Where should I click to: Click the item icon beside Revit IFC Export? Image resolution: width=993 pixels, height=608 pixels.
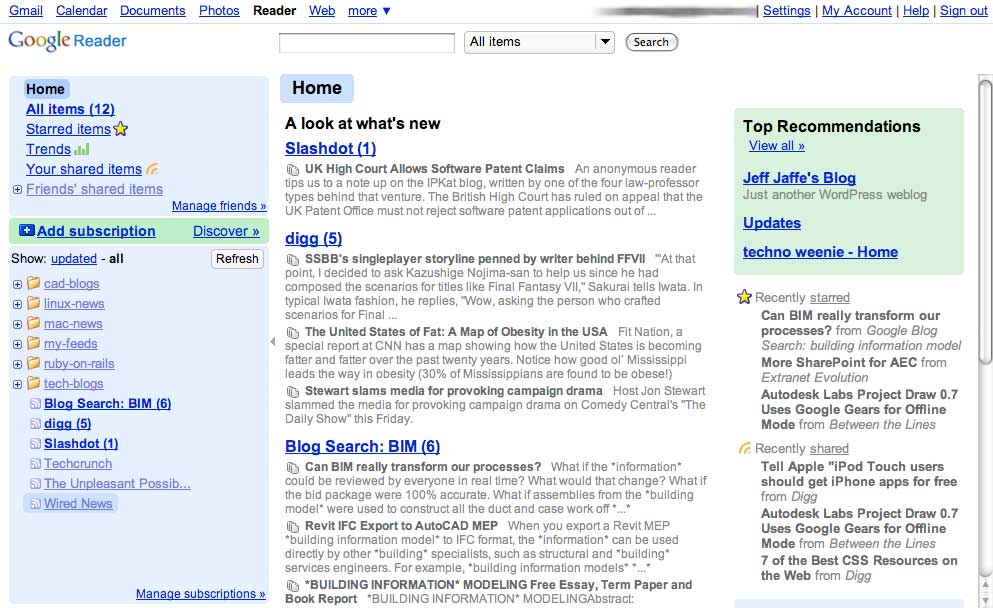pos(293,526)
